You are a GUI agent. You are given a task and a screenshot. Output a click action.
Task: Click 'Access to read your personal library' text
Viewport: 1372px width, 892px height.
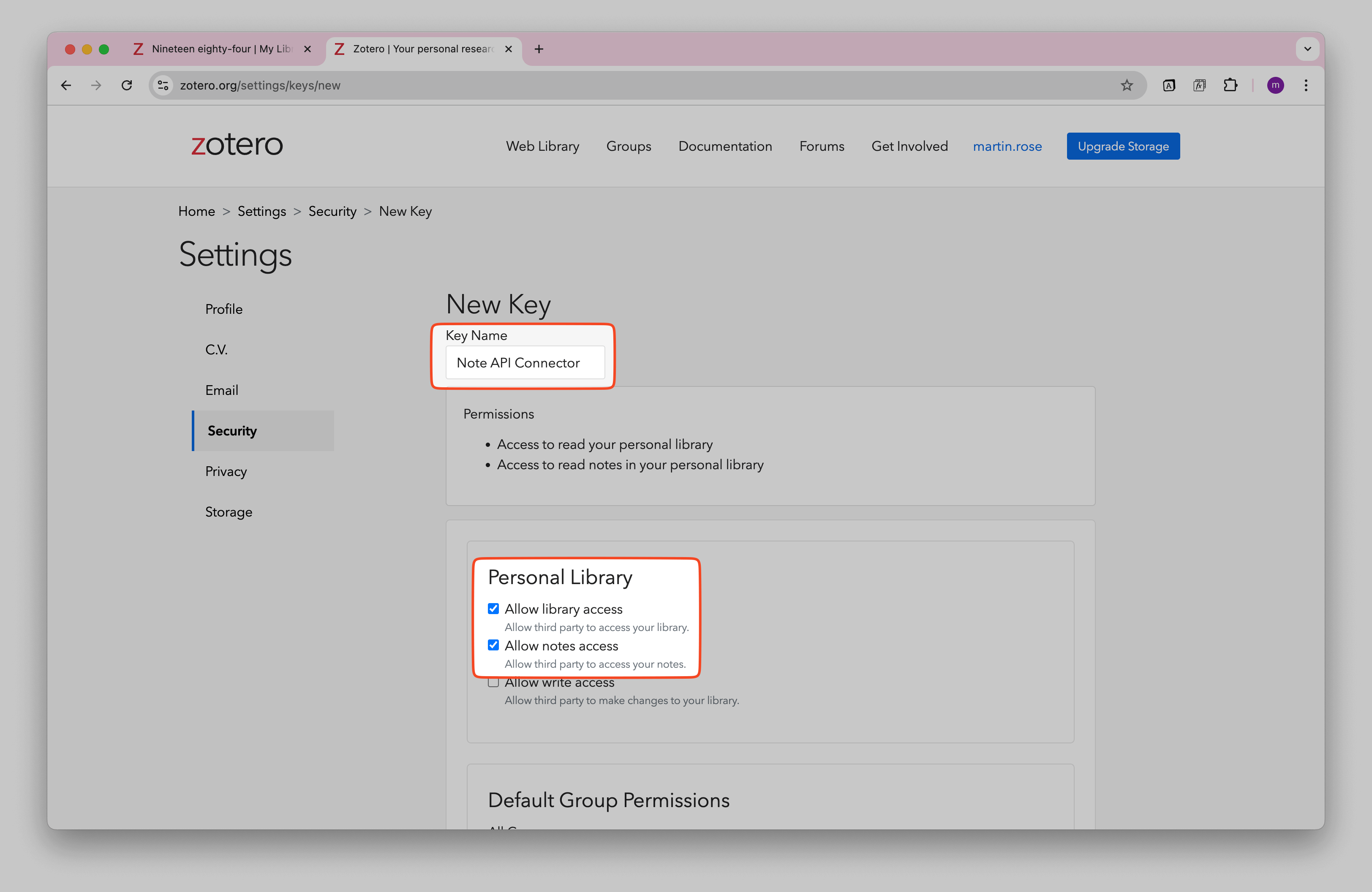click(x=605, y=444)
